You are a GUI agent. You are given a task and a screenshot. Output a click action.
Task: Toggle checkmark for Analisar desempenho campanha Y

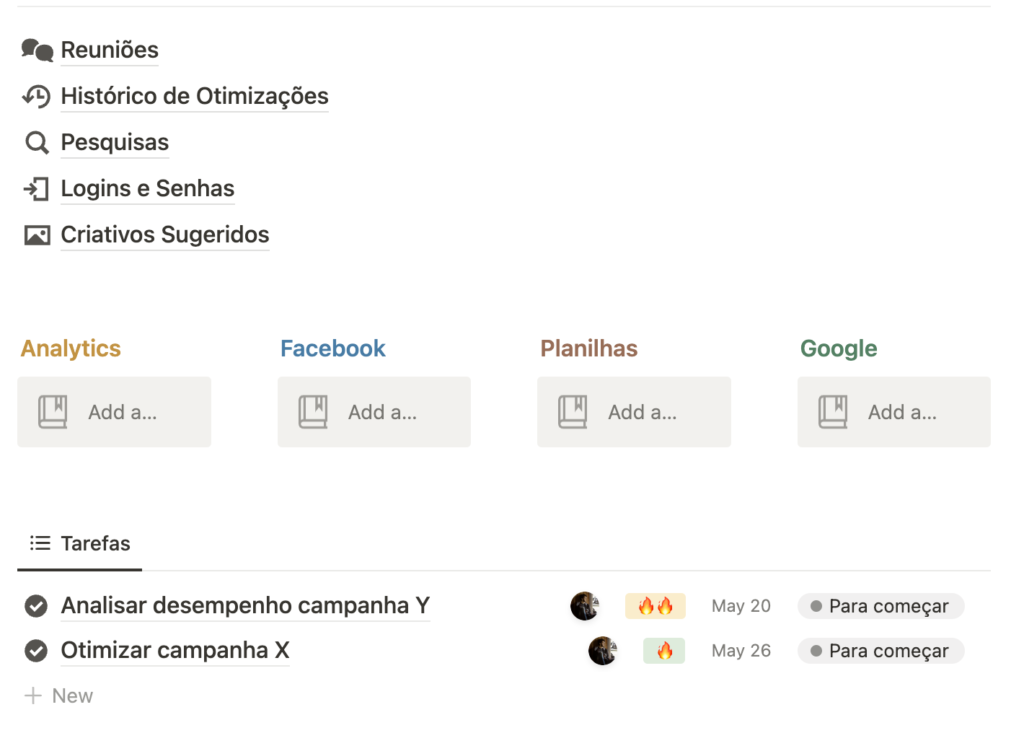pyautogui.click(x=36, y=606)
